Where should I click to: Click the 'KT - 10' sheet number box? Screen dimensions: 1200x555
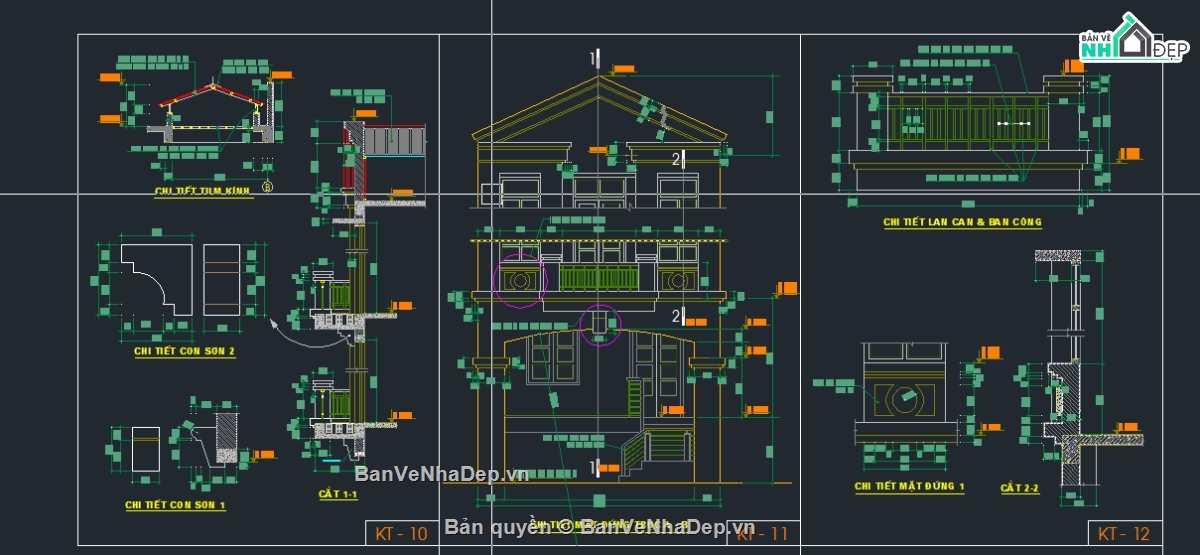tap(401, 534)
